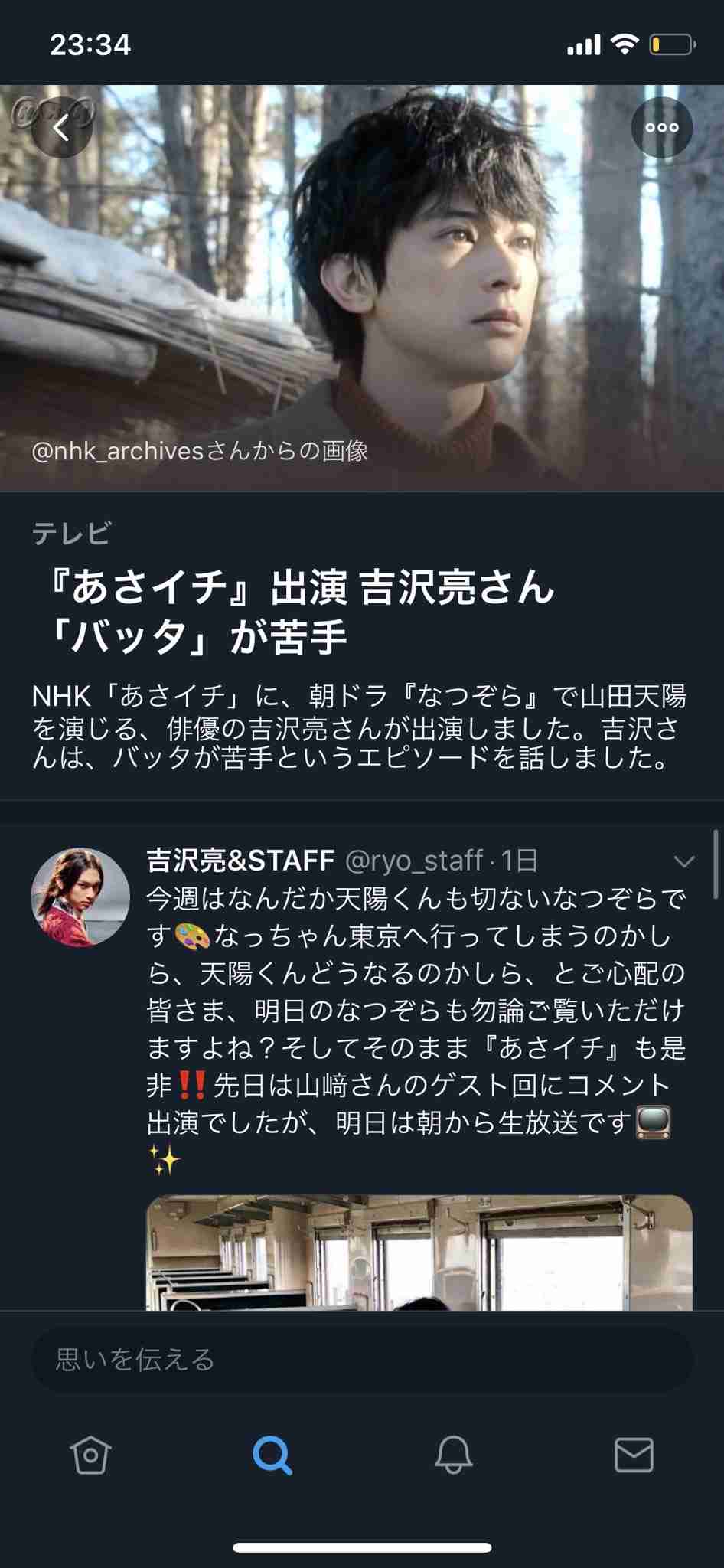Tap the 思いを伝える compose field
Image resolution: width=724 pixels, height=1568 pixels.
coord(362,1360)
